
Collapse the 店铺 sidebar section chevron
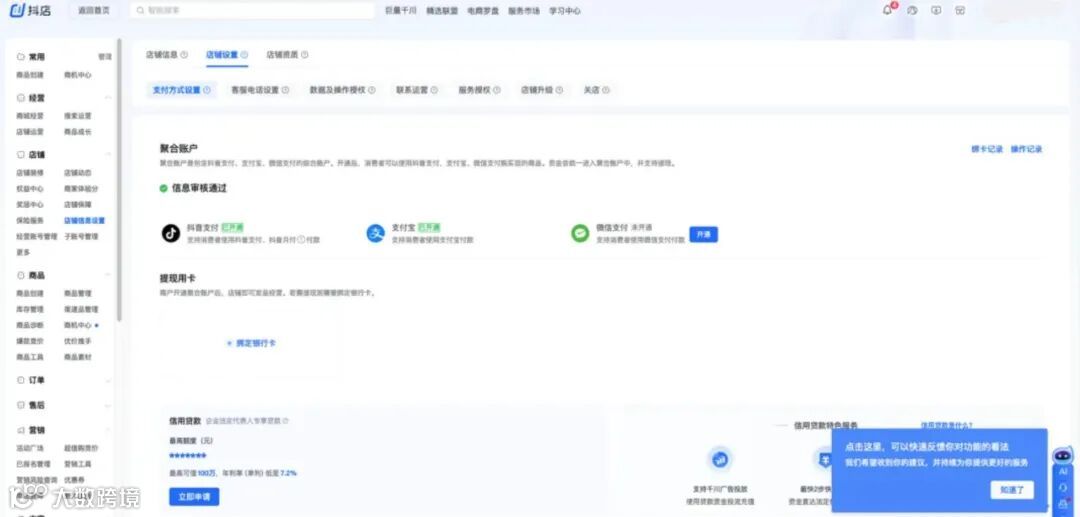click(108, 155)
